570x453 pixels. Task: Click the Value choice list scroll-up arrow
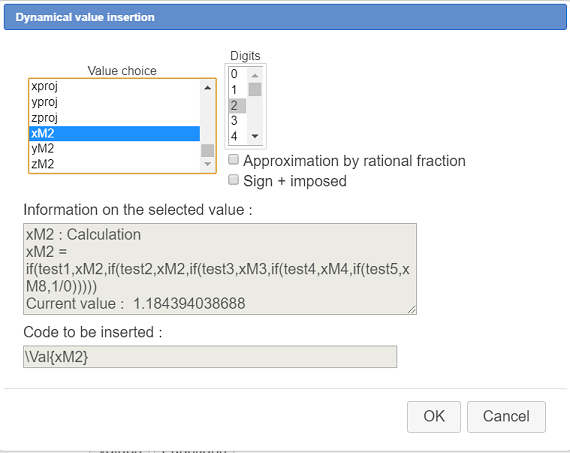(208, 88)
